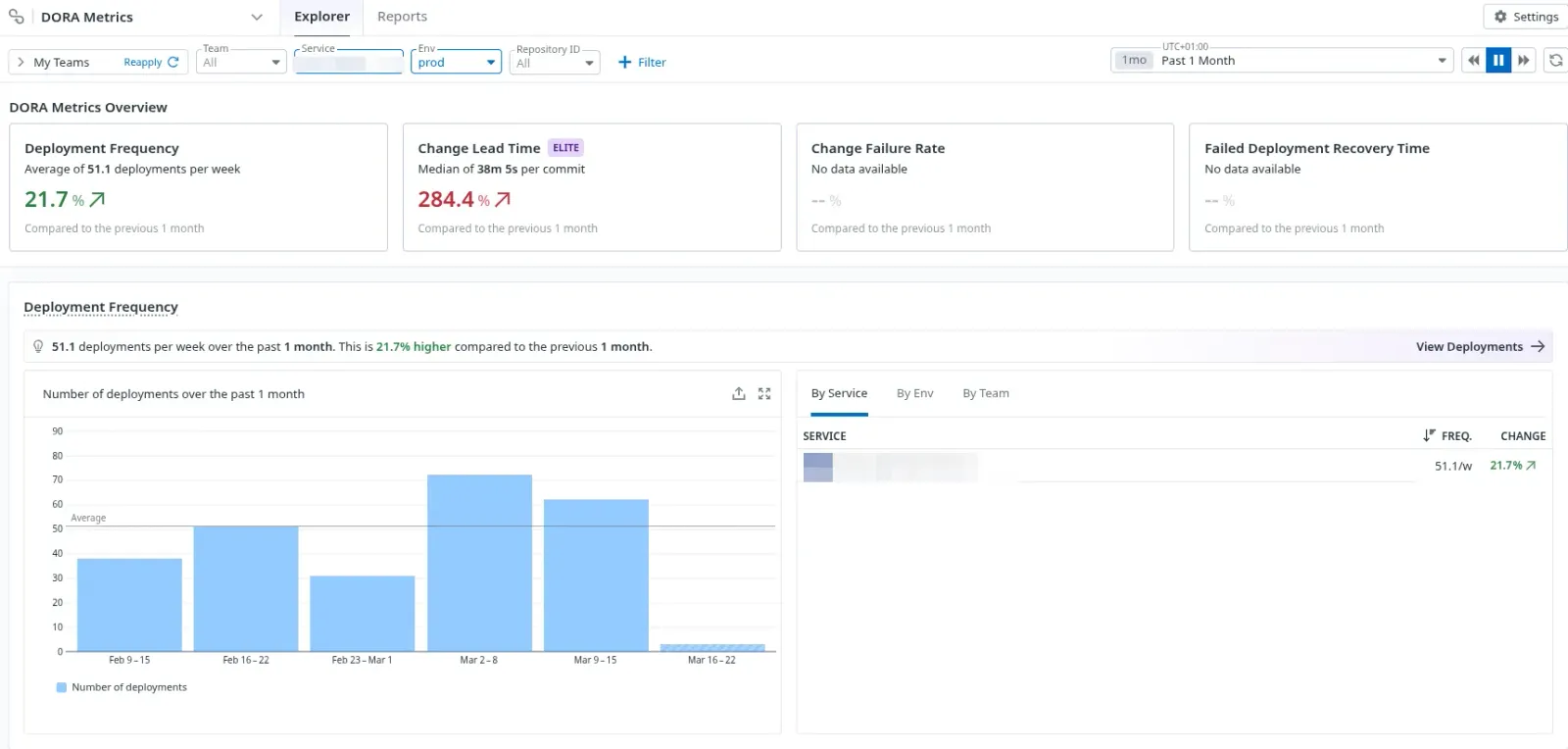Screen dimensions: 1568x749
Task: Click the 21.7% higher text in the insight banner
Action: tap(414, 346)
